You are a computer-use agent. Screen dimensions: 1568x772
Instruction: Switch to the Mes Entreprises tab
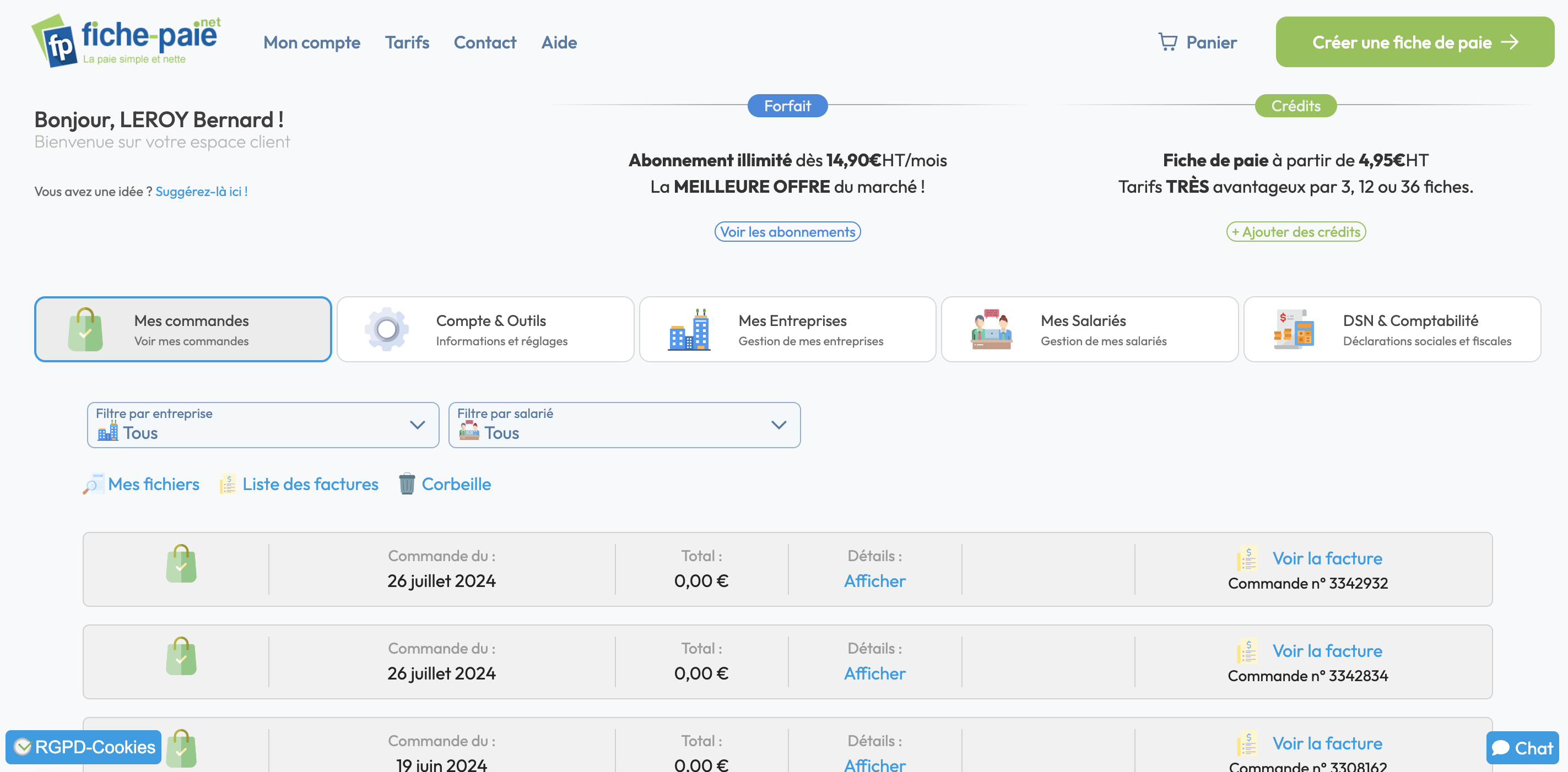tap(788, 329)
